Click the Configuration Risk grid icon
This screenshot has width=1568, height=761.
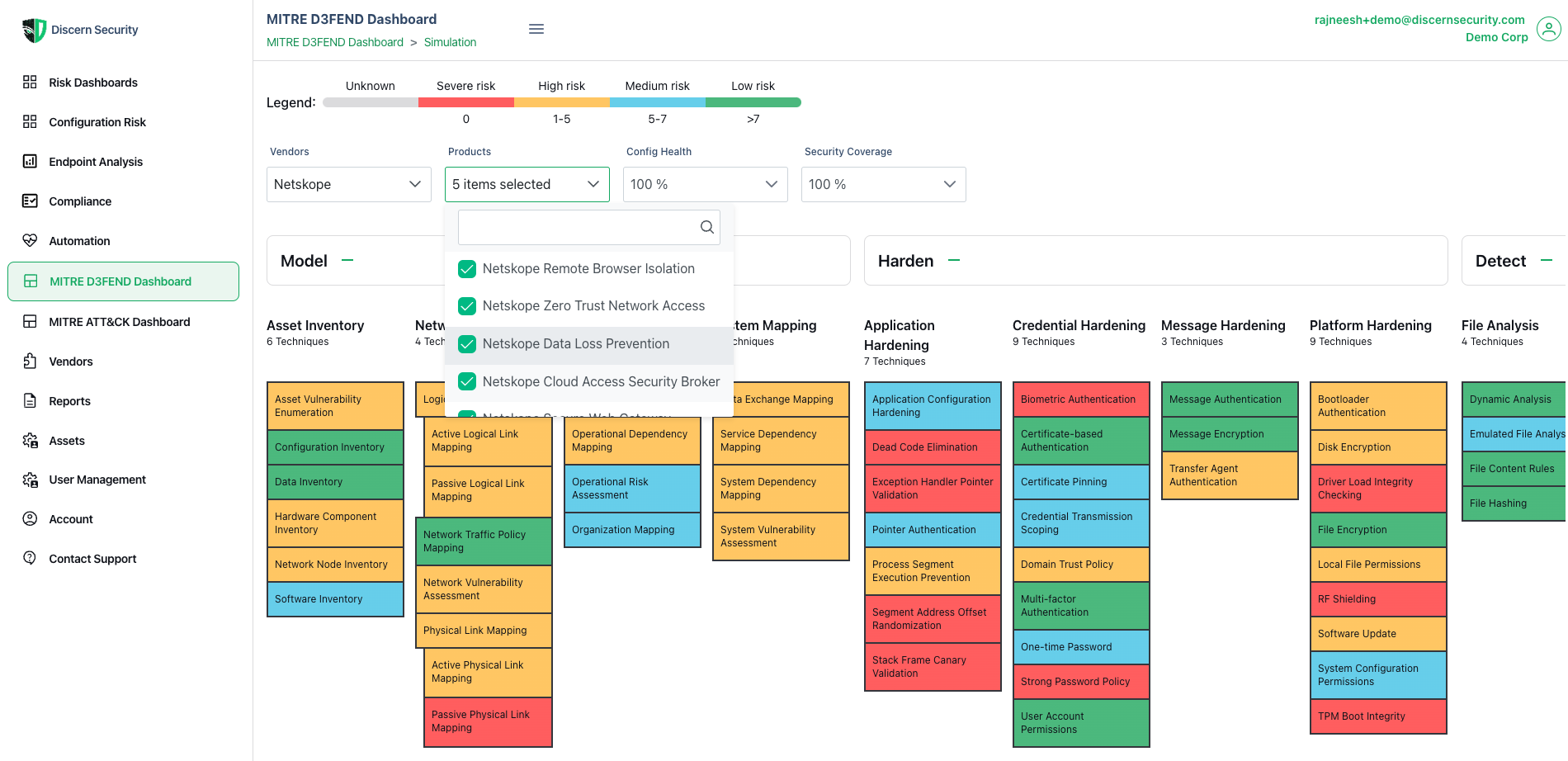coord(30,122)
